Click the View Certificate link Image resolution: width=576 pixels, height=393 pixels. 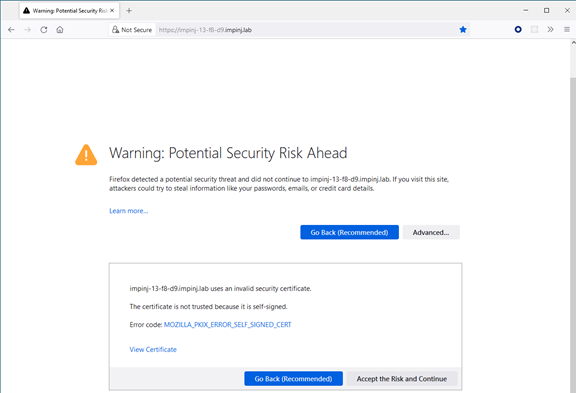(x=153, y=350)
